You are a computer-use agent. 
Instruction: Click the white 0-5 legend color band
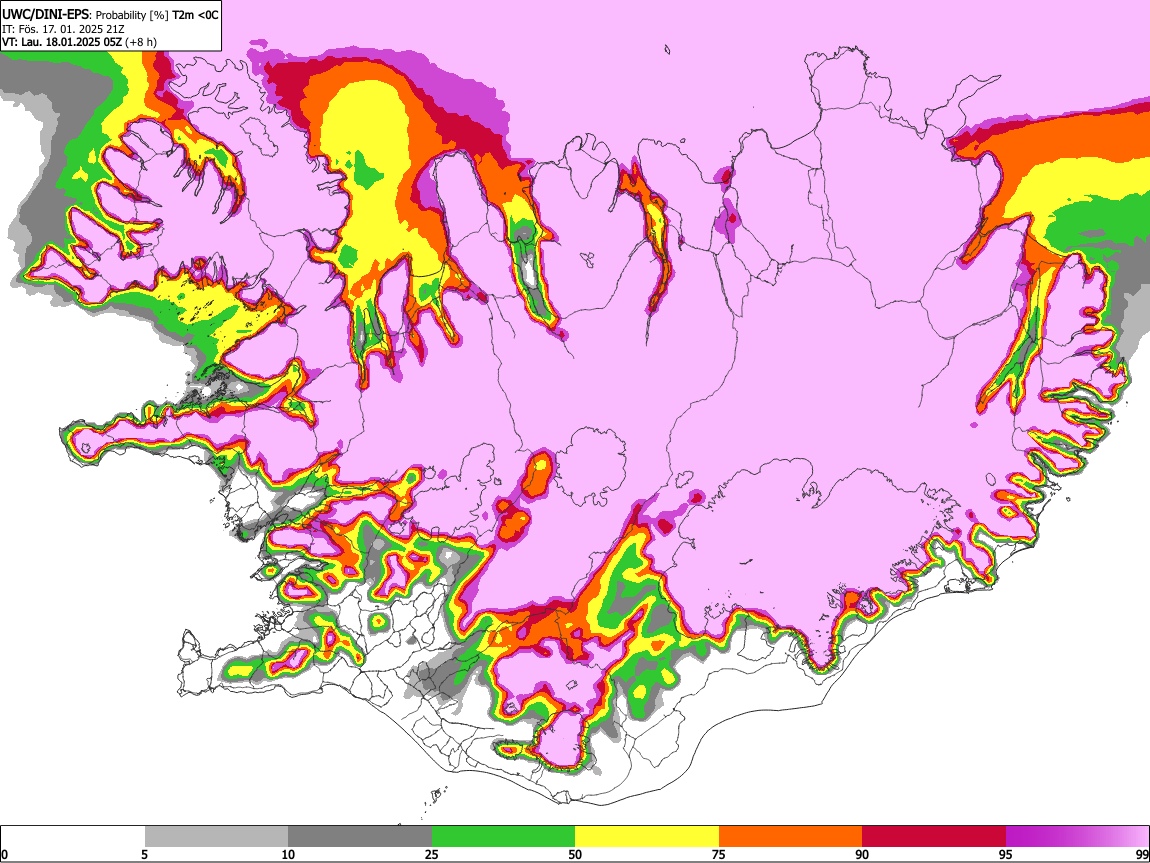click(x=73, y=836)
